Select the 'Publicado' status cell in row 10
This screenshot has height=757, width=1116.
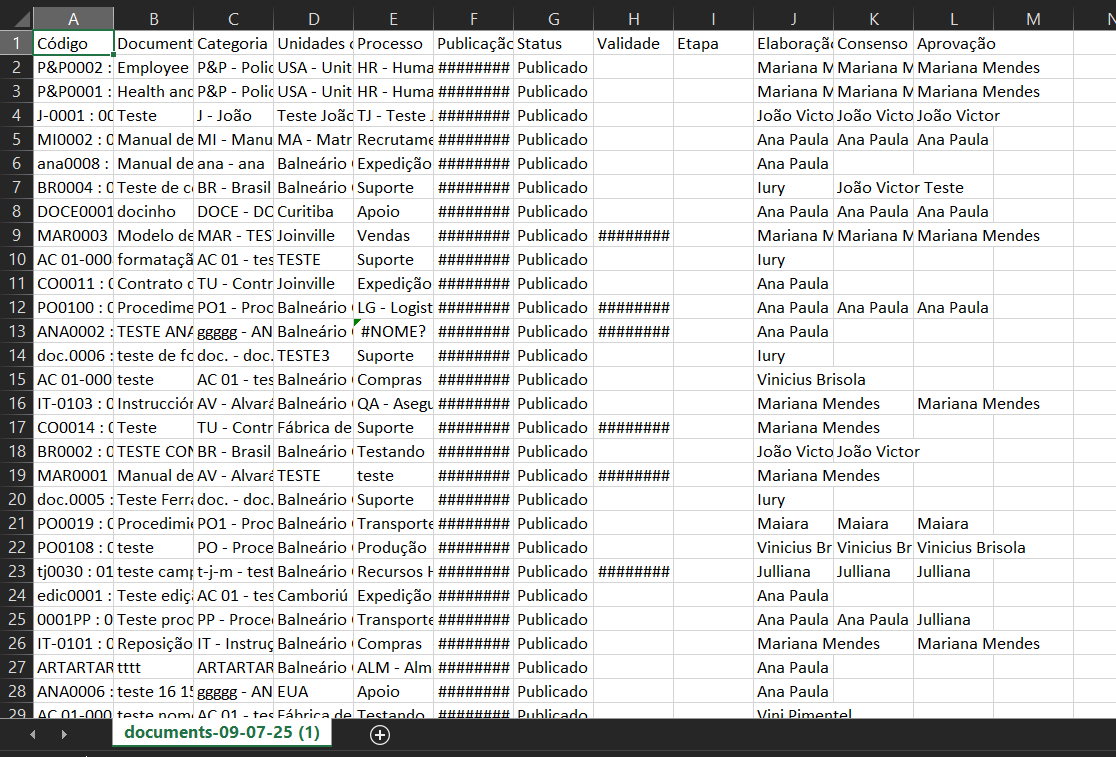pos(554,260)
